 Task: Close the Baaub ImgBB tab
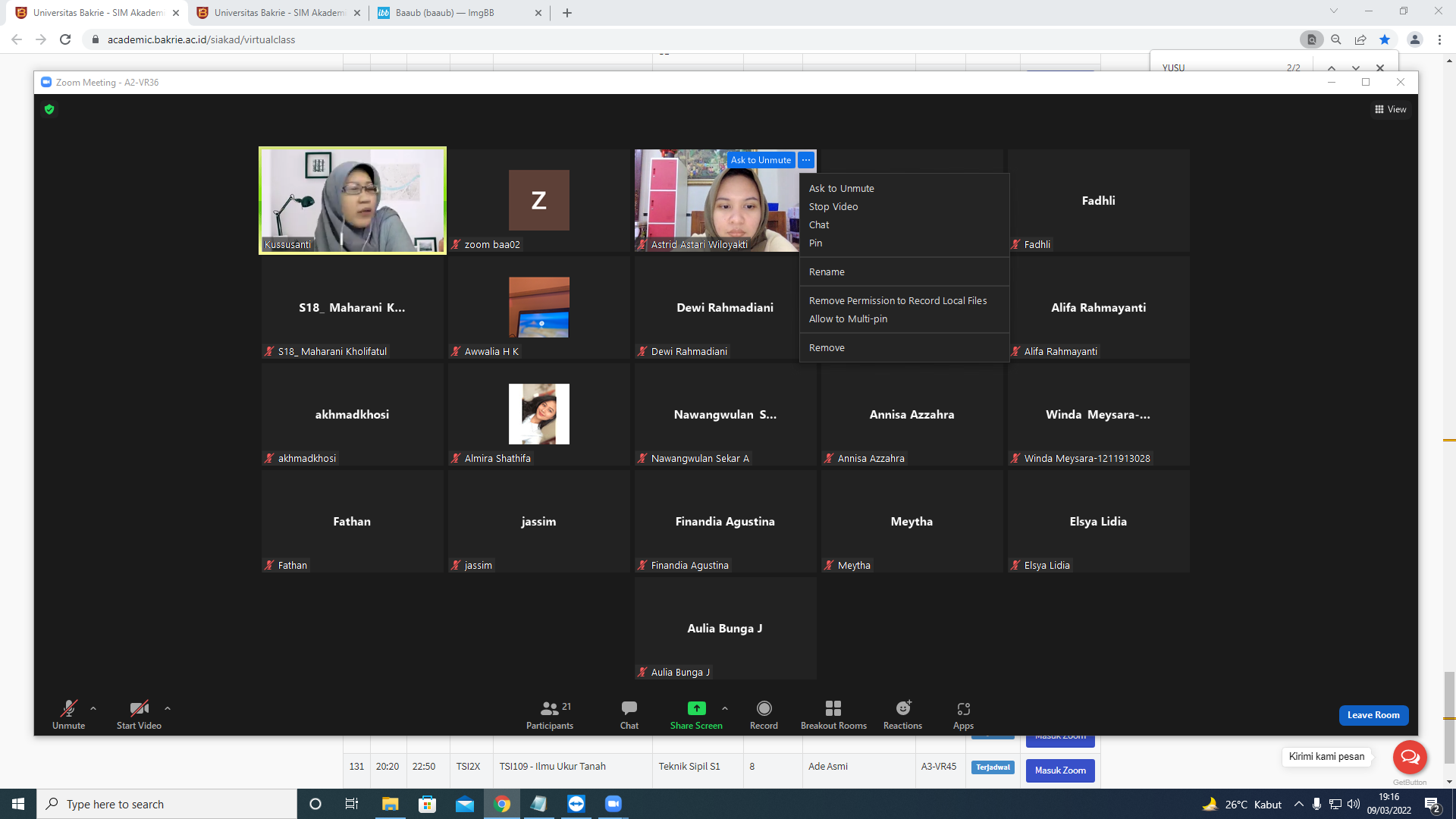pyautogui.click(x=538, y=13)
